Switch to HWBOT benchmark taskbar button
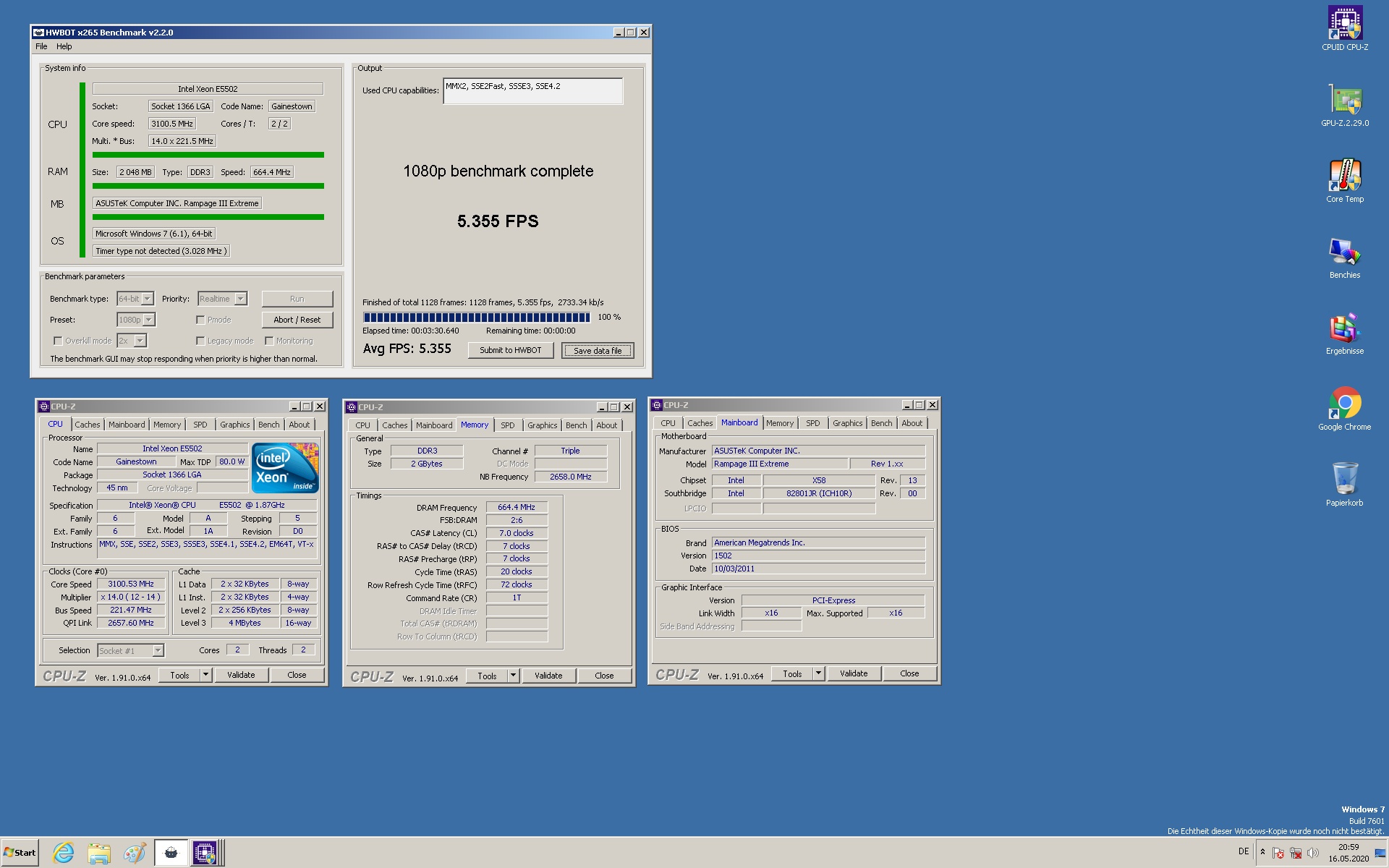Image resolution: width=1389 pixels, height=868 pixels. tap(171, 853)
